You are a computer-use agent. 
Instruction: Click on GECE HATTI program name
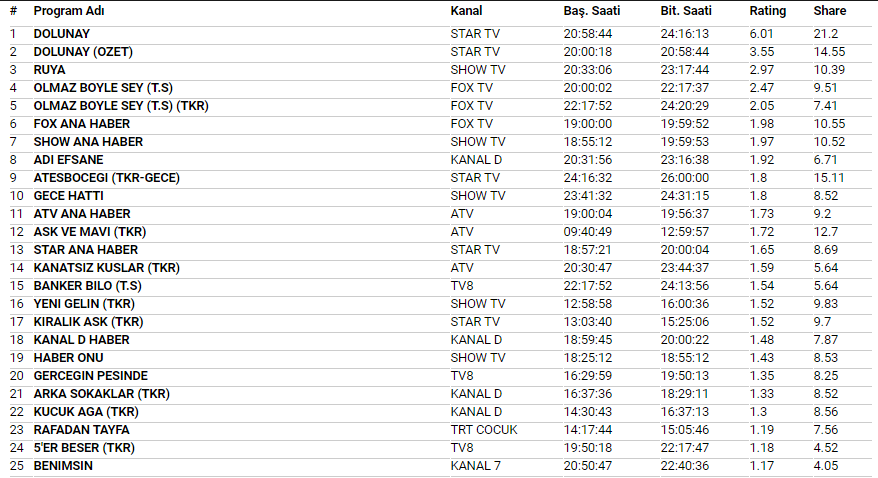pos(68,196)
